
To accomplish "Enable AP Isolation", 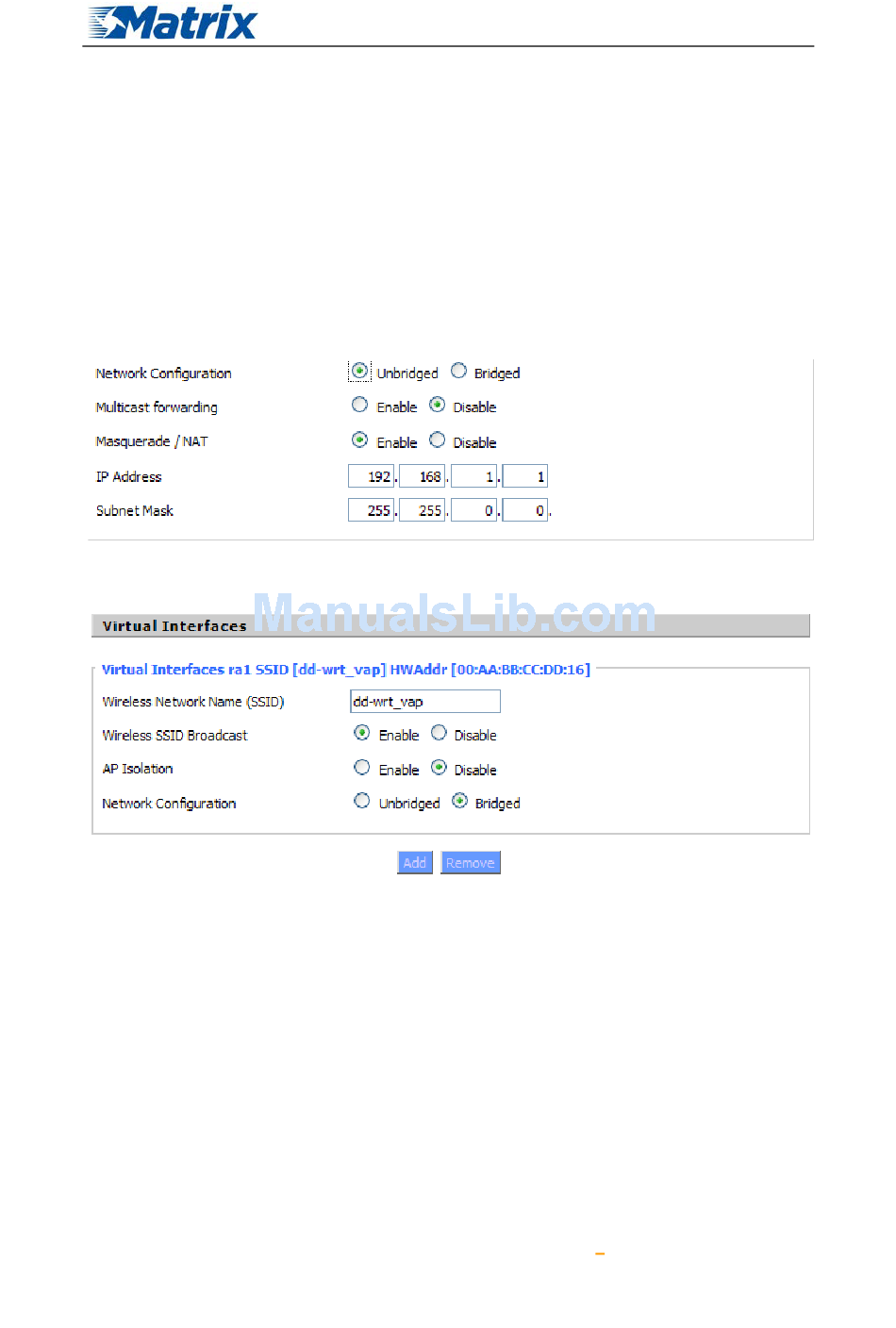I will tap(361, 768).
